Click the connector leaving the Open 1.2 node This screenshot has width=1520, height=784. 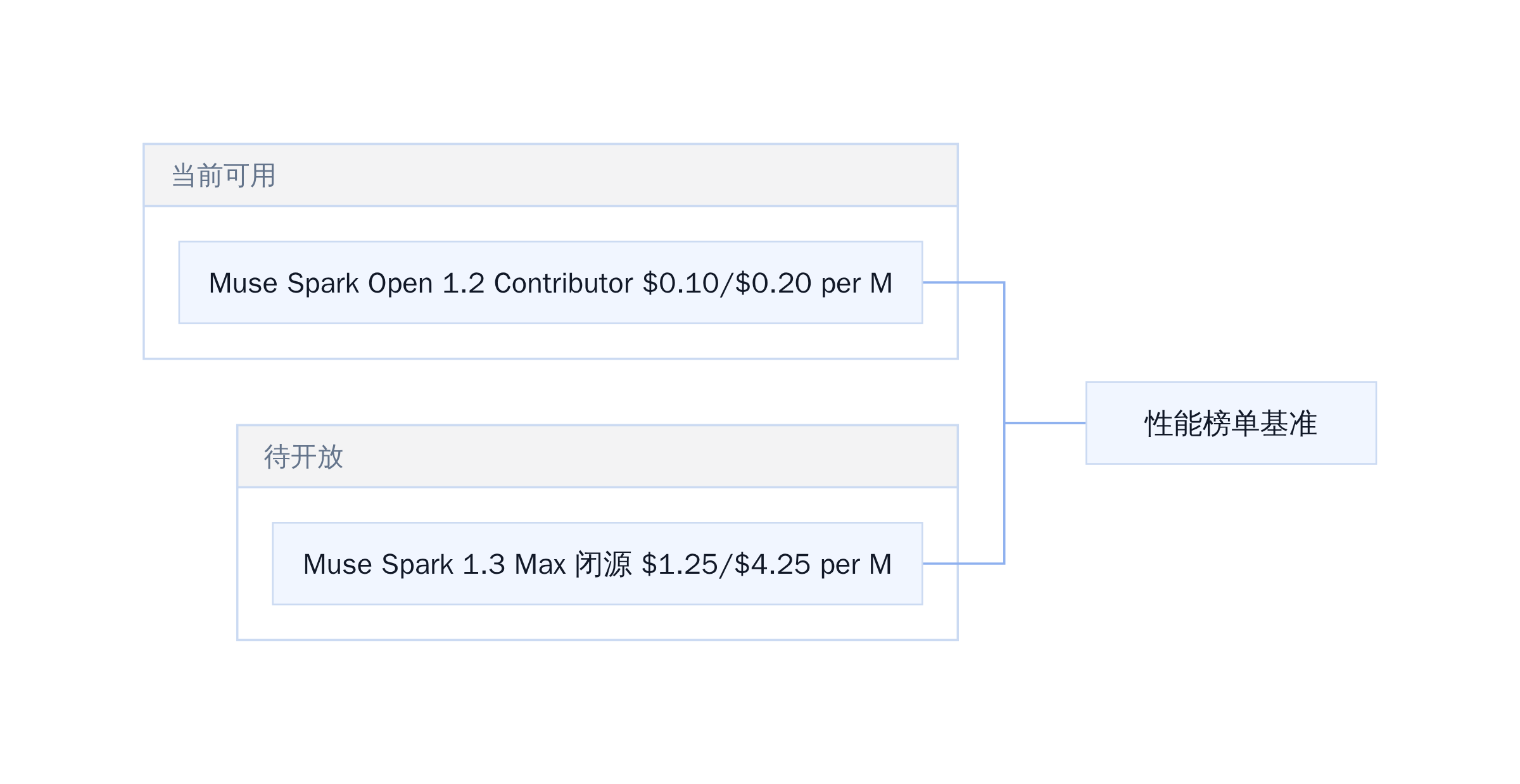[x=963, y=282]
